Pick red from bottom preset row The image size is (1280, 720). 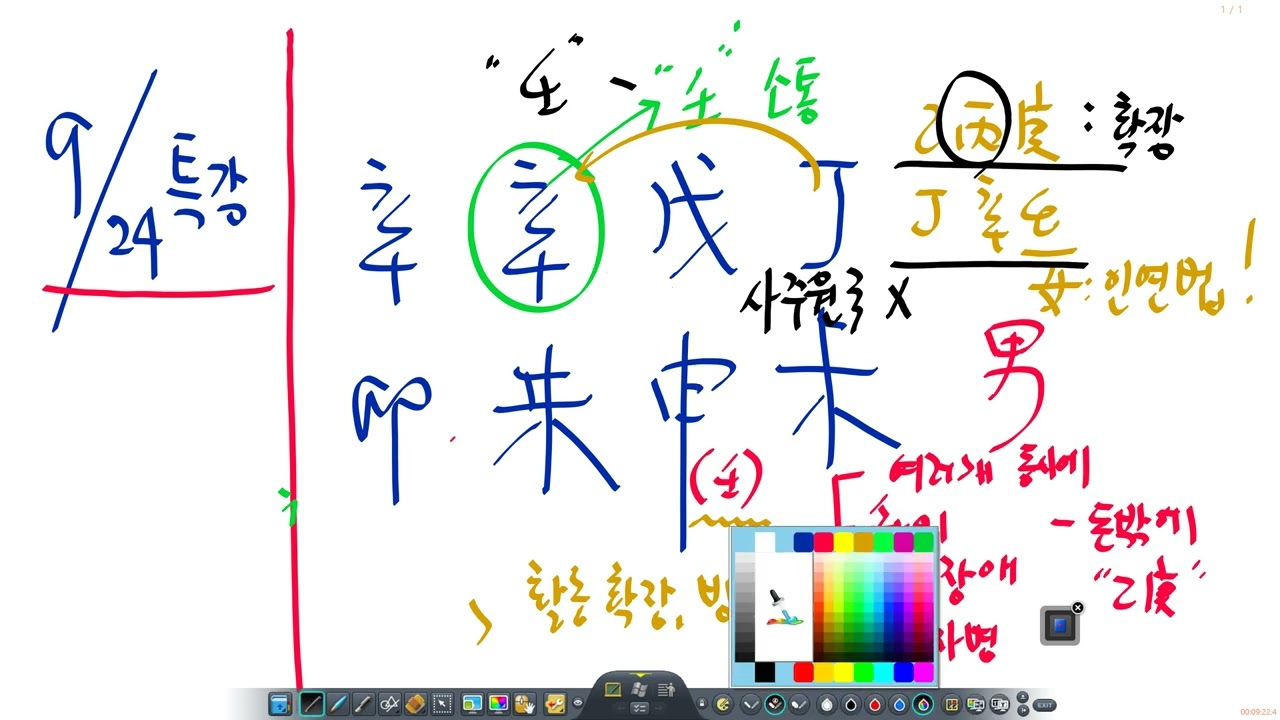pos(803,672)
